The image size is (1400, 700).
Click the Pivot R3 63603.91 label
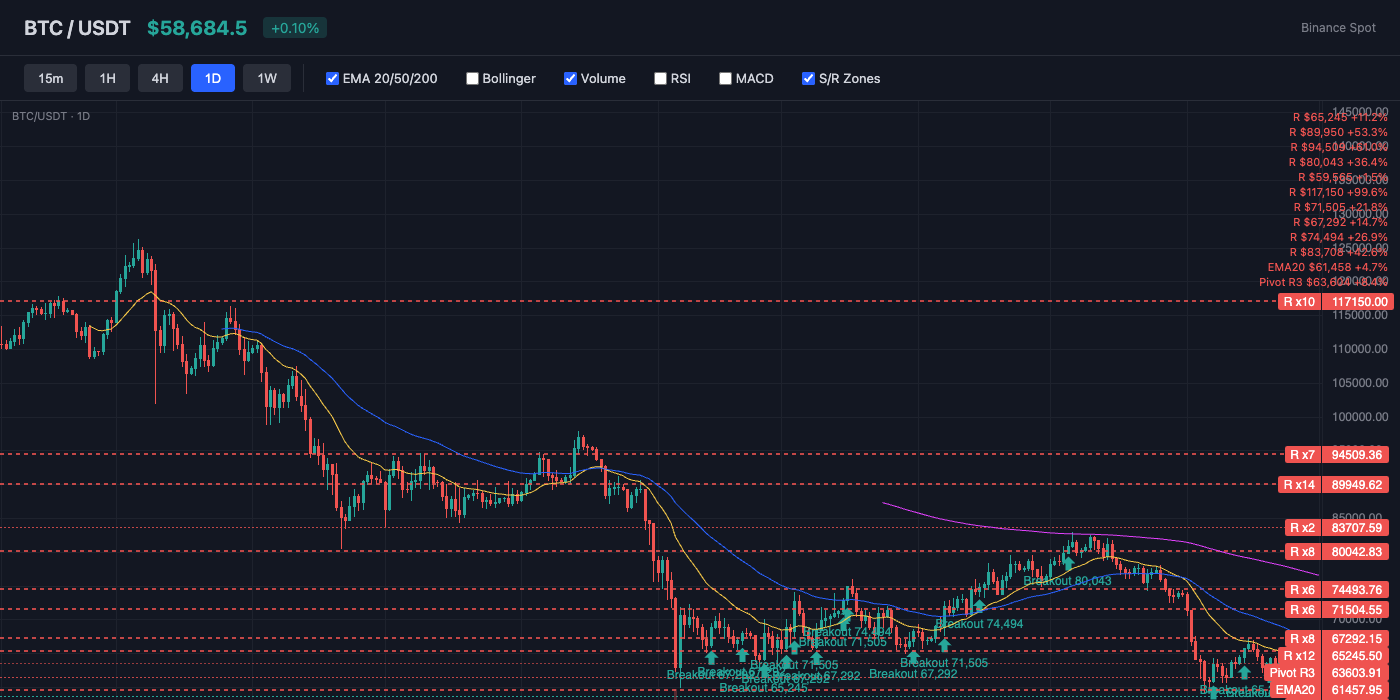[x=1328, y=672]
